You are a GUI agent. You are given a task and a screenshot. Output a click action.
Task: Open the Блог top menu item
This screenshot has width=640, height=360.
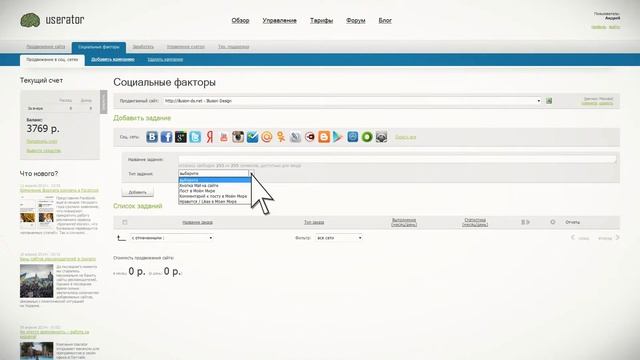385,20
